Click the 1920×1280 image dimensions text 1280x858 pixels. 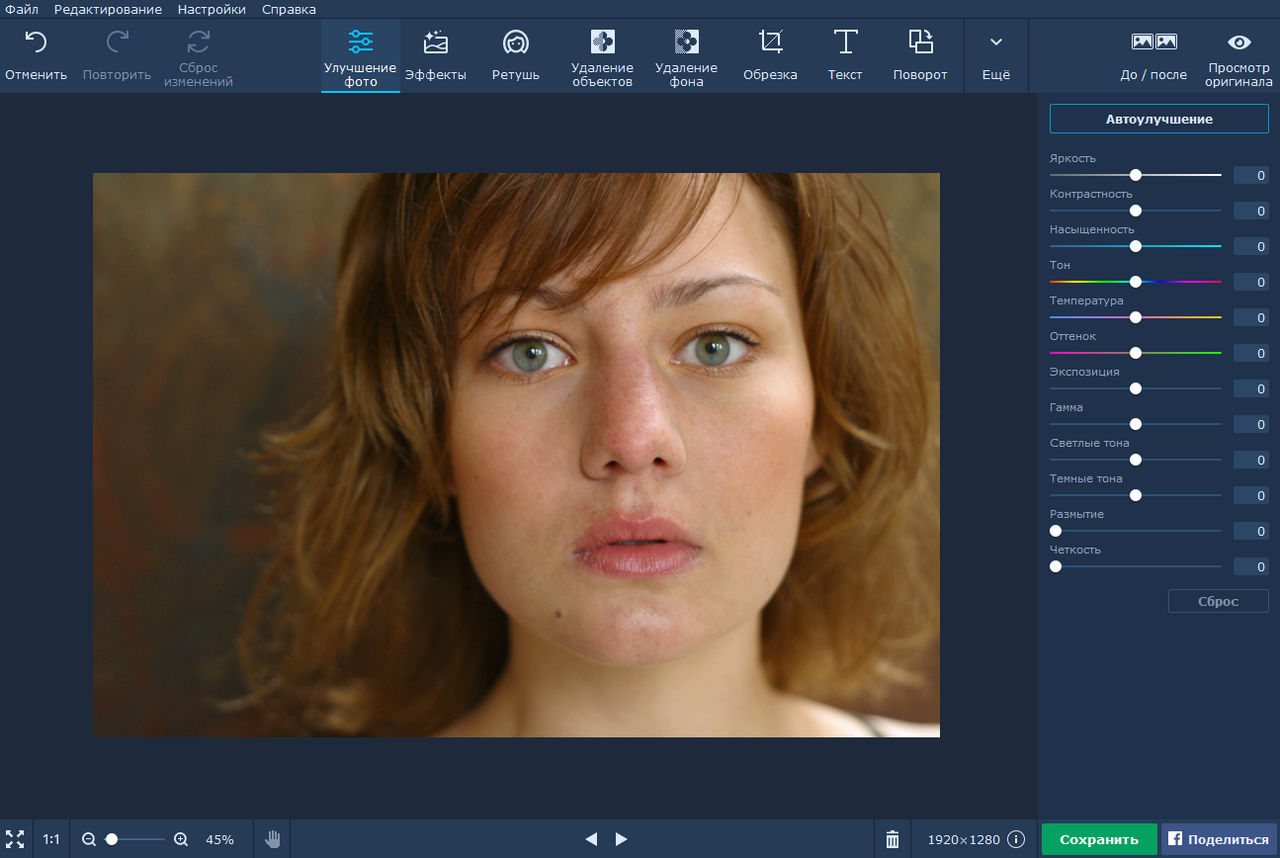tap(963, 840)
